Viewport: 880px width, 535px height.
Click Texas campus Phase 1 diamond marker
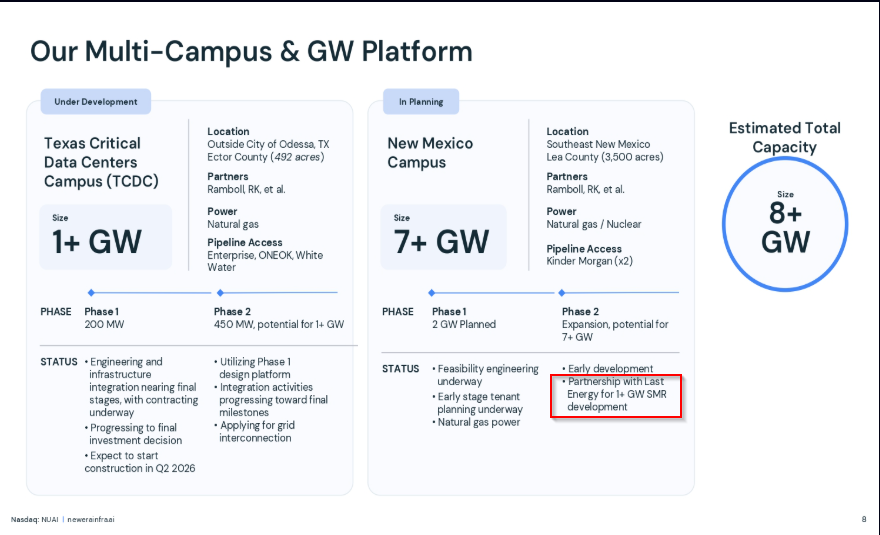tap(91, 292)
